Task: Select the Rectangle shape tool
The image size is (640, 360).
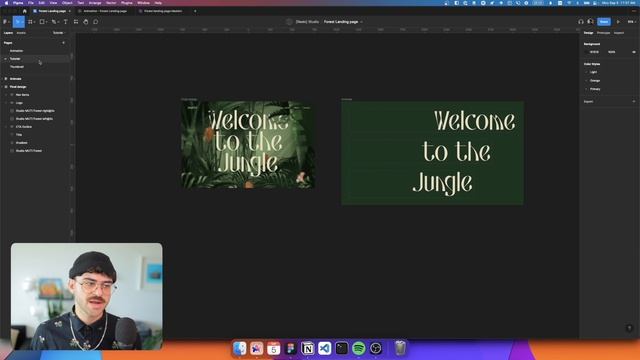Action: tap(42, 22)
